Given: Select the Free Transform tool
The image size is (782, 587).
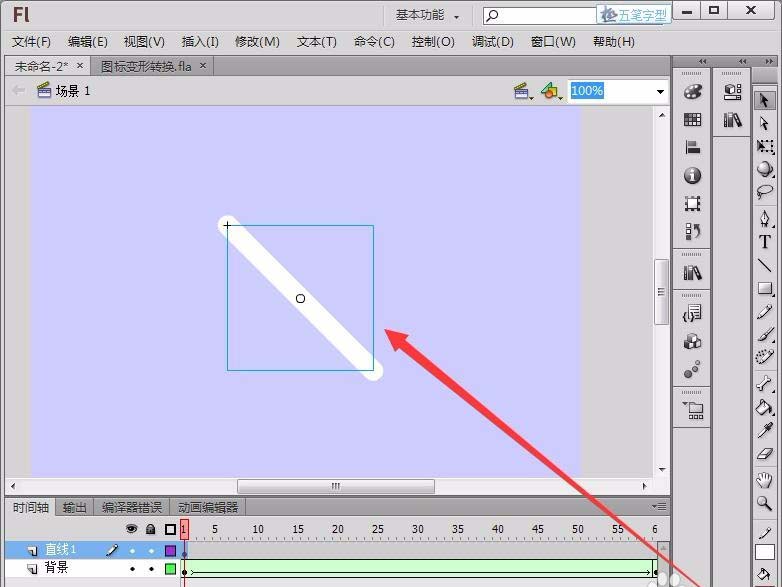Looking at the screenshot, I should pyautogui.click(x=764, y=146).
